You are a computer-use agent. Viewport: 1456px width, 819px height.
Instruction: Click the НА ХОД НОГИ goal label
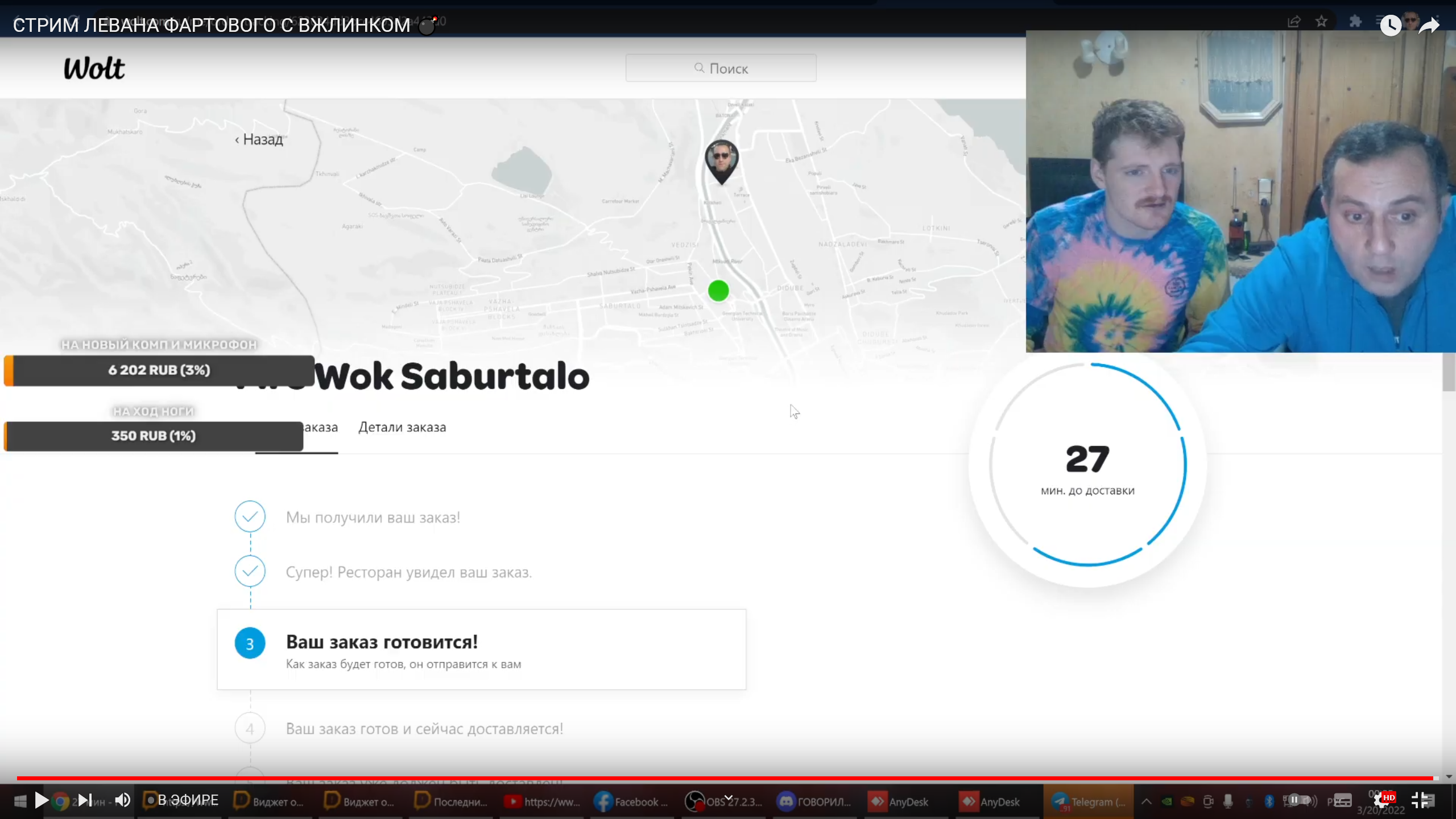(154, 411)
